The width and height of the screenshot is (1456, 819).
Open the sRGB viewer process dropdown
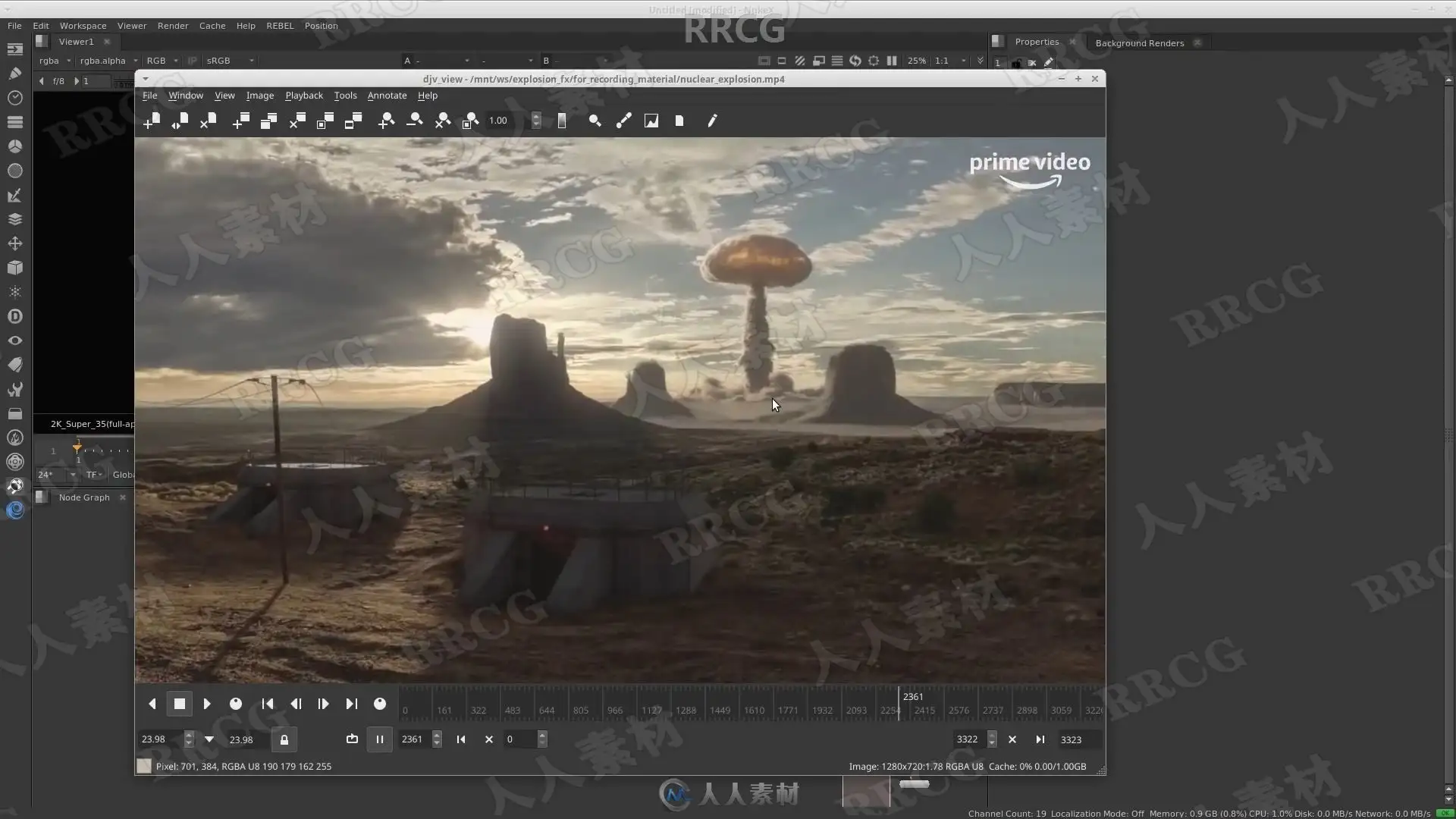[230, 61]
